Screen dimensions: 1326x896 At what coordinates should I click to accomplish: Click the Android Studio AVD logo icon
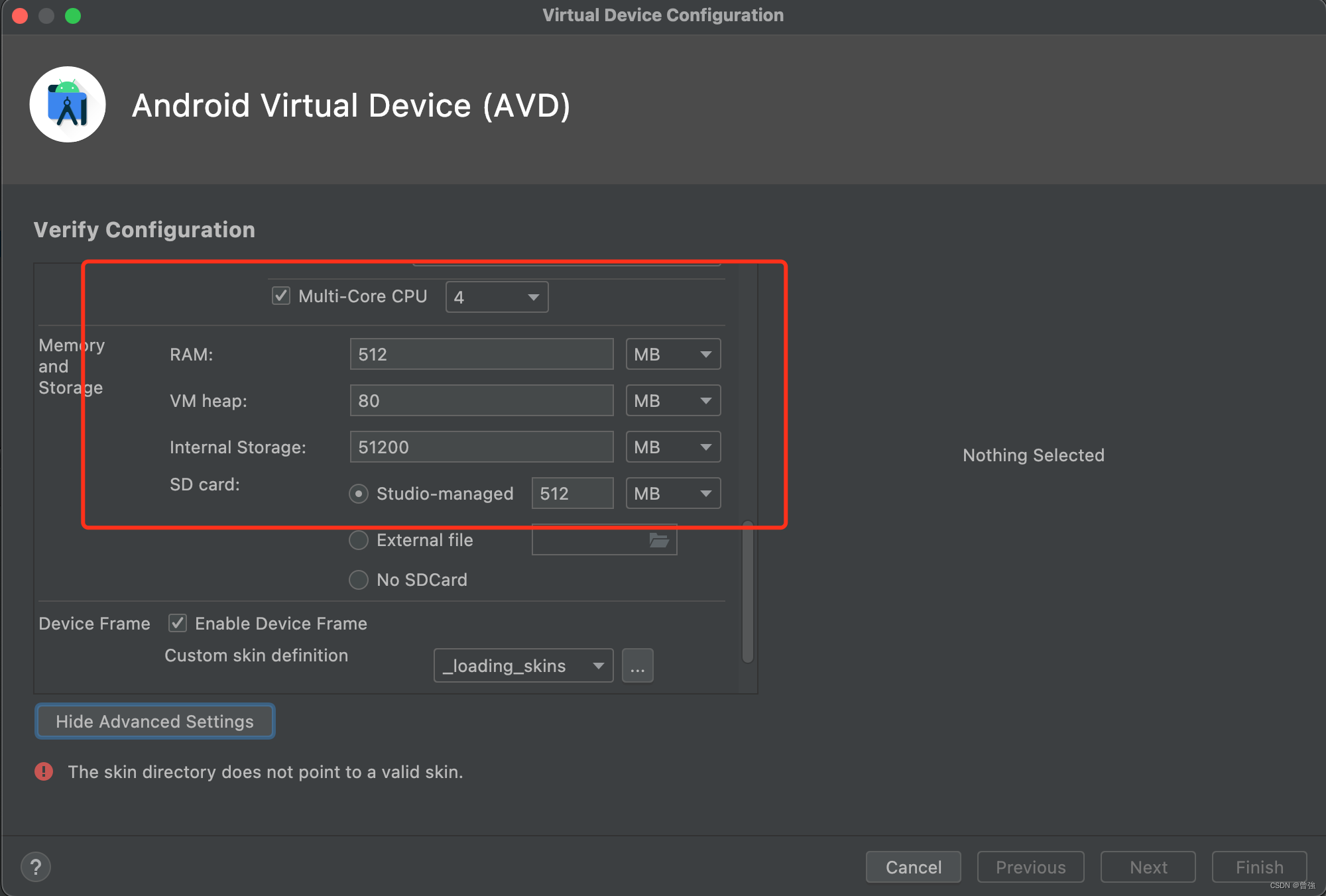coord(68,104)
